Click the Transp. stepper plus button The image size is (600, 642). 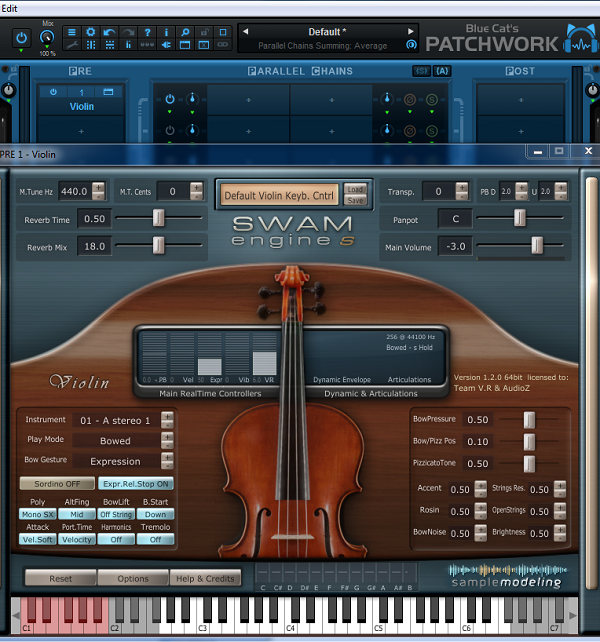(x=462, y=187)
